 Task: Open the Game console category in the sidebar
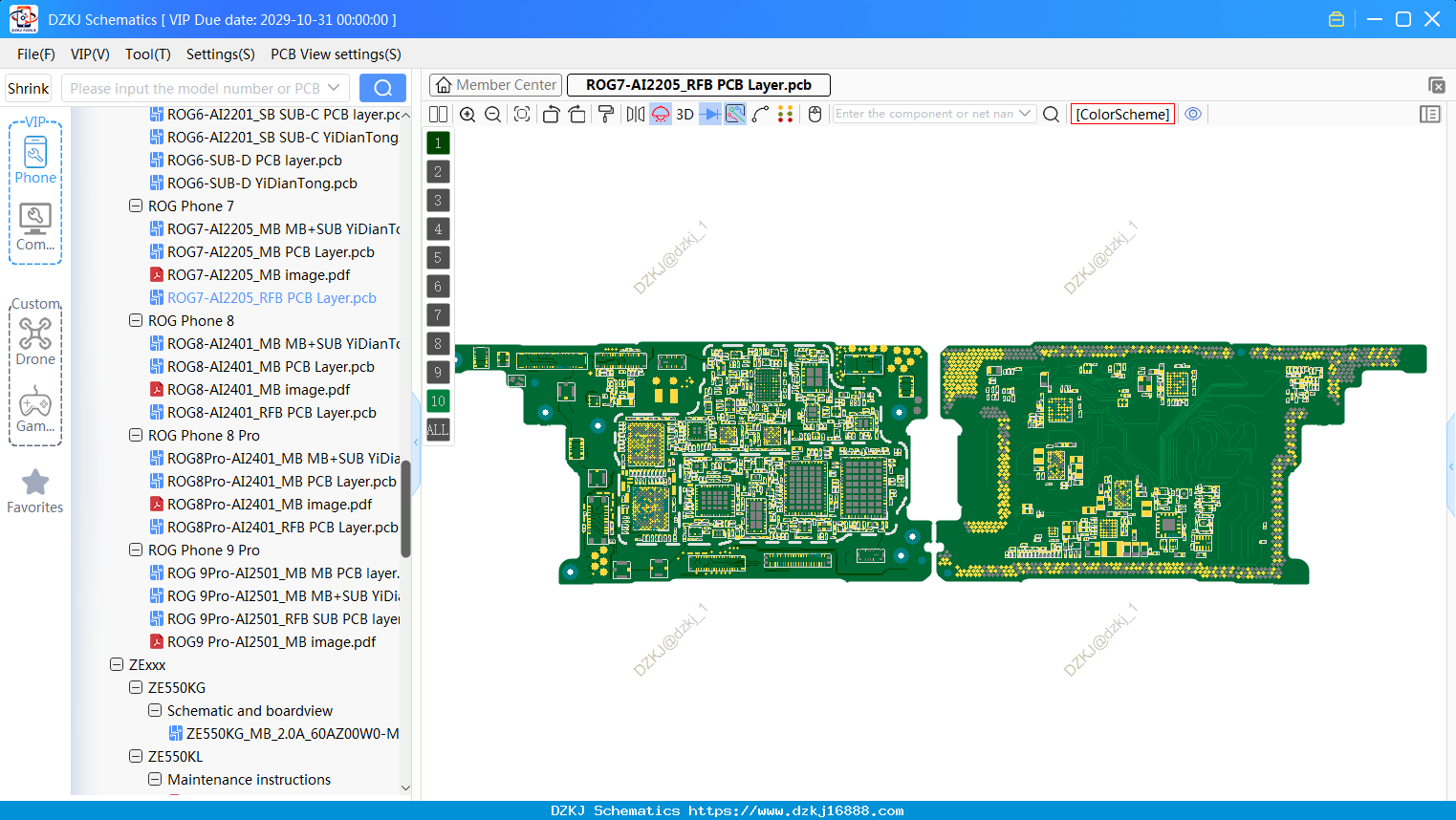35,409
